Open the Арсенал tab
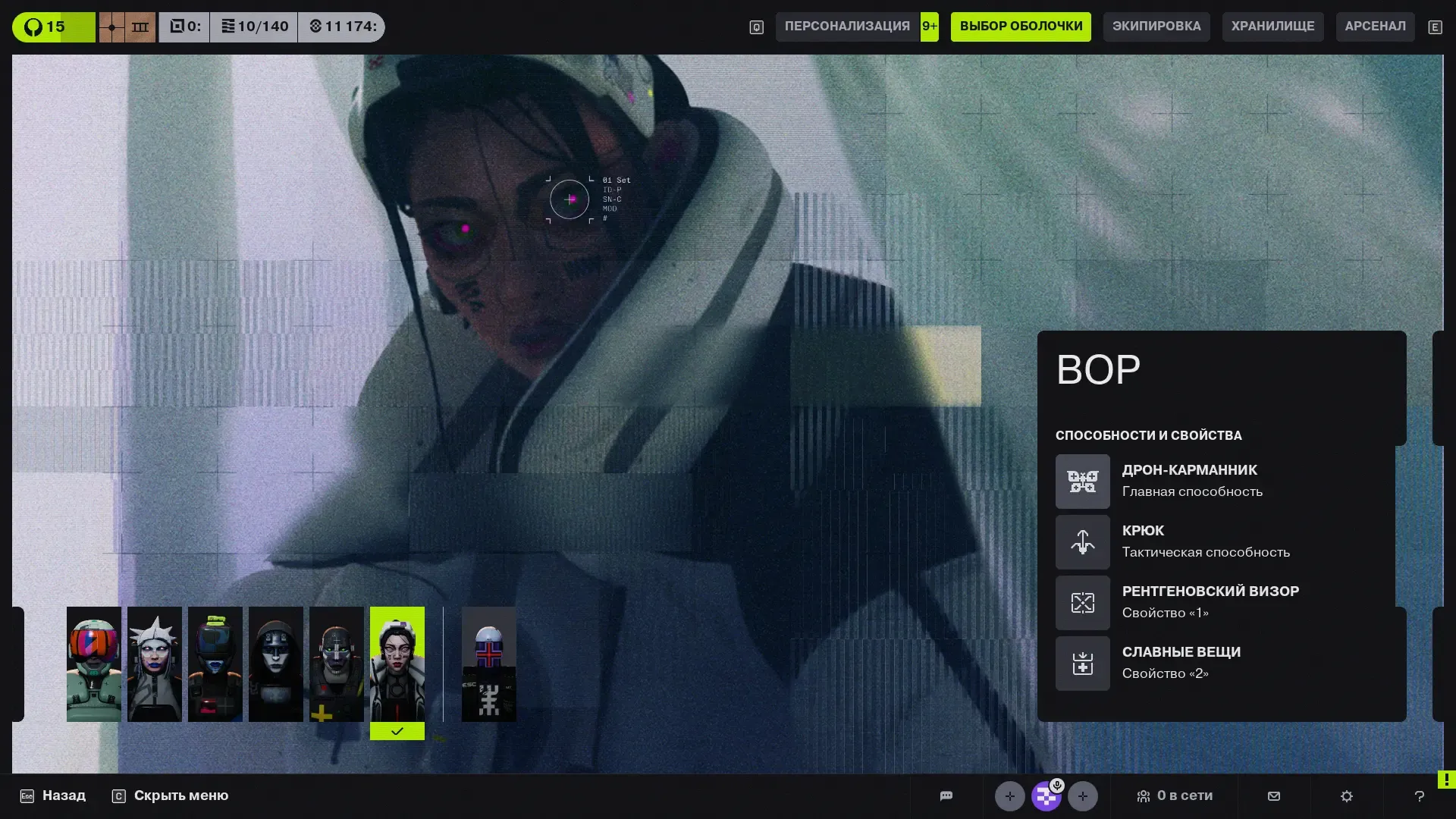 [x=1375, y=27]
